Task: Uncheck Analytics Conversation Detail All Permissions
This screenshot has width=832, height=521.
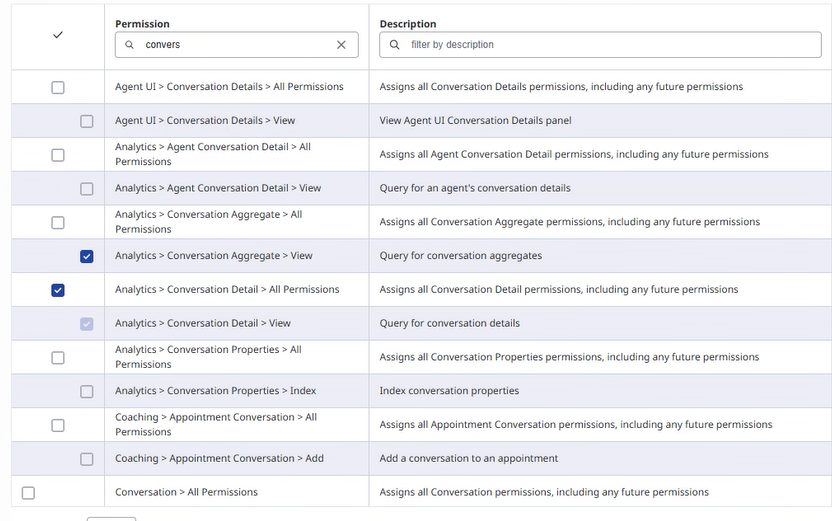Action: [x=58, y=290]
